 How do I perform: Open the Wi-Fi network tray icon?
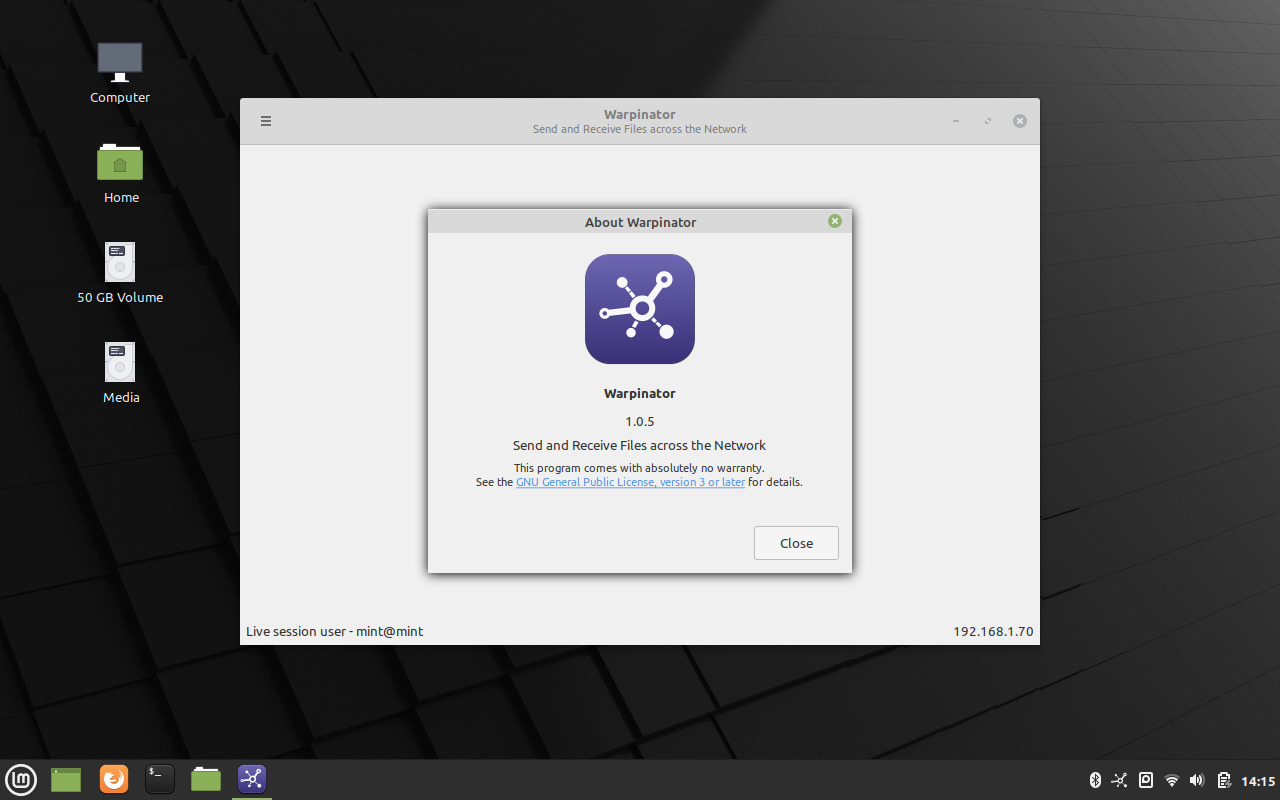tap(1172, 780)
